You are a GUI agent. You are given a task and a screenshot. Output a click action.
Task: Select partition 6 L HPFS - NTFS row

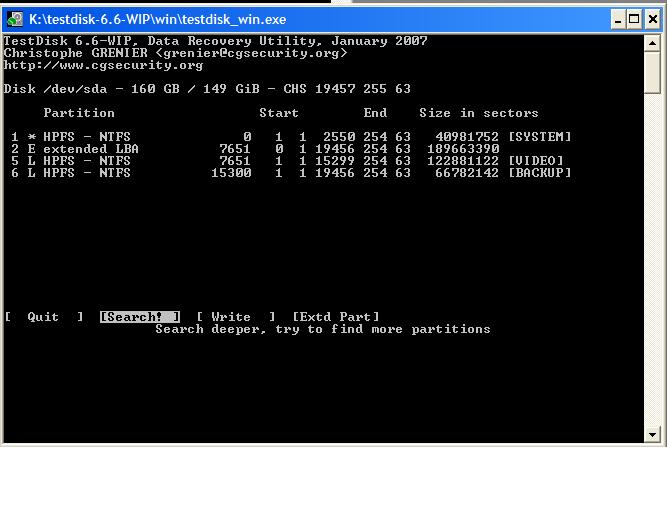[291, 173]
